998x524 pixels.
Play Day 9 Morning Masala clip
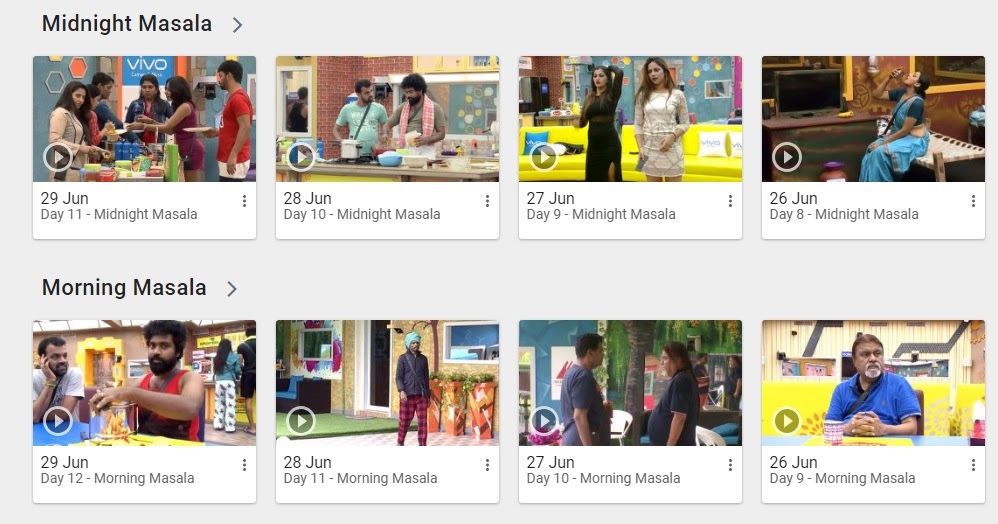click(787, 421)
